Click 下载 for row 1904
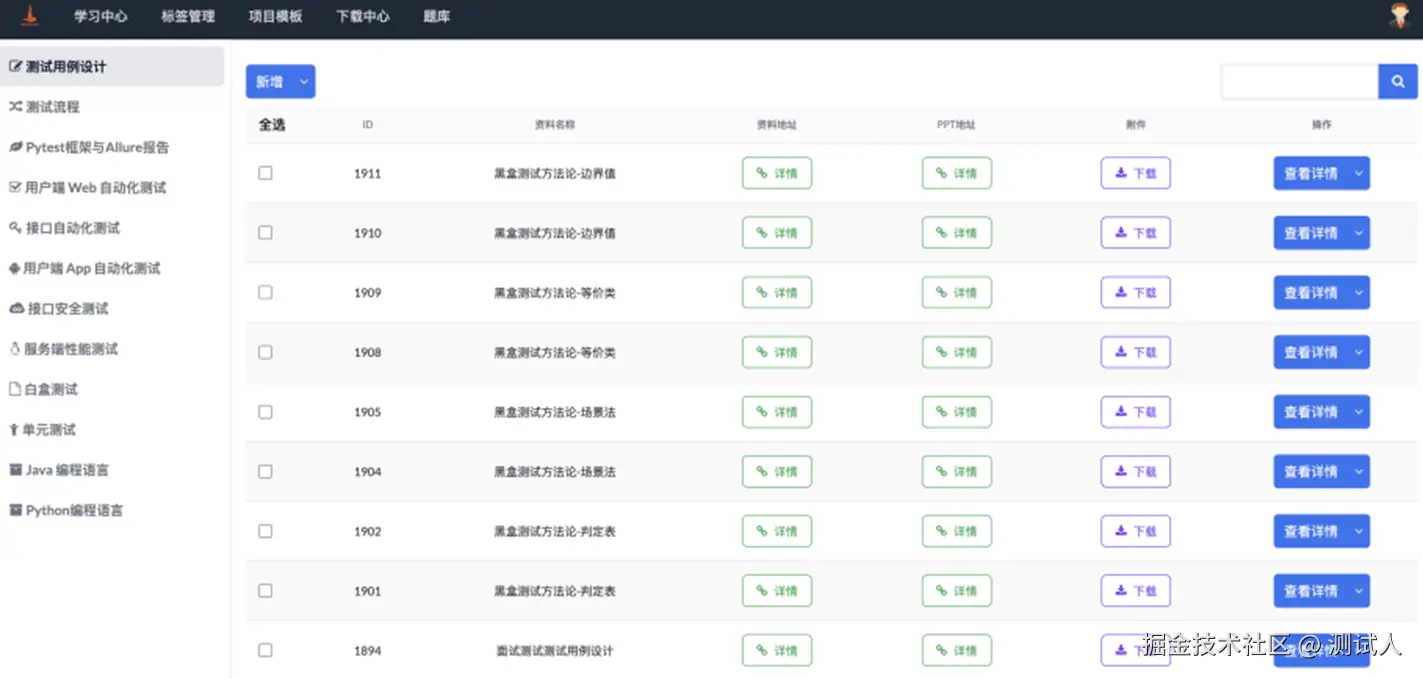 tap(1136, 471)
